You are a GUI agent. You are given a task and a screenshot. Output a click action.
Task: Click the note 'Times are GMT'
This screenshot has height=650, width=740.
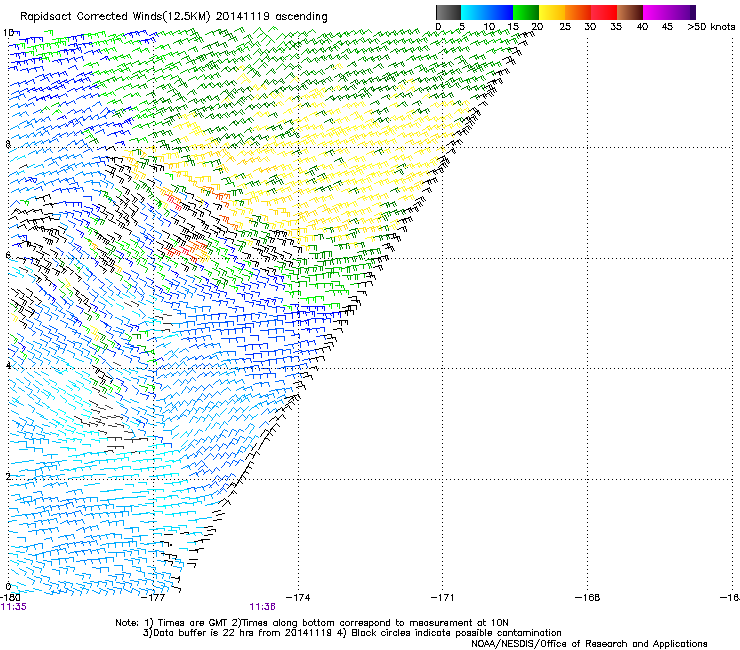[x=193, y=623]
